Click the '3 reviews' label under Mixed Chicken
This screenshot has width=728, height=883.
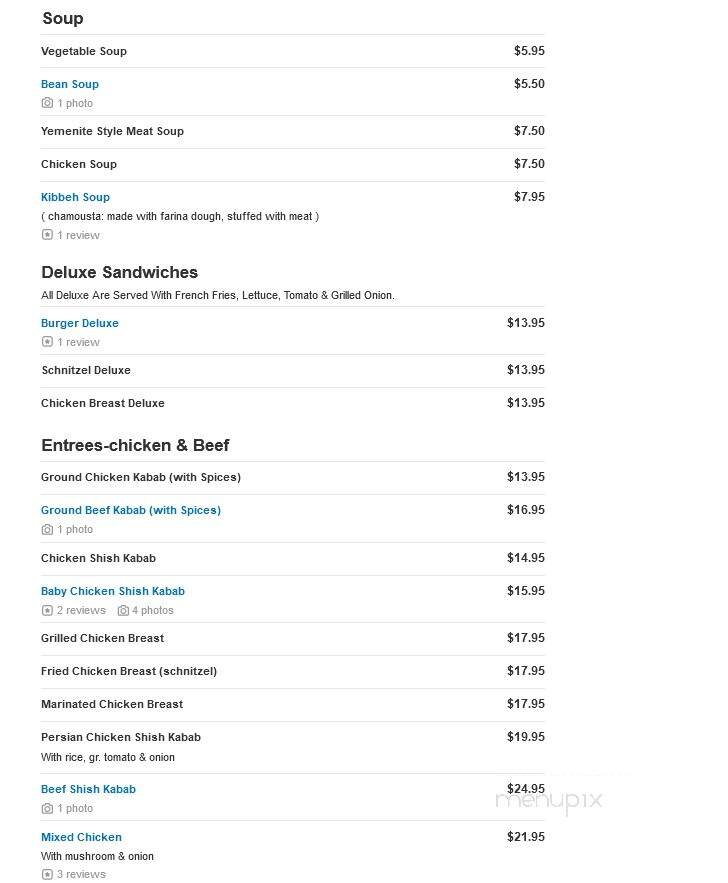79,874
